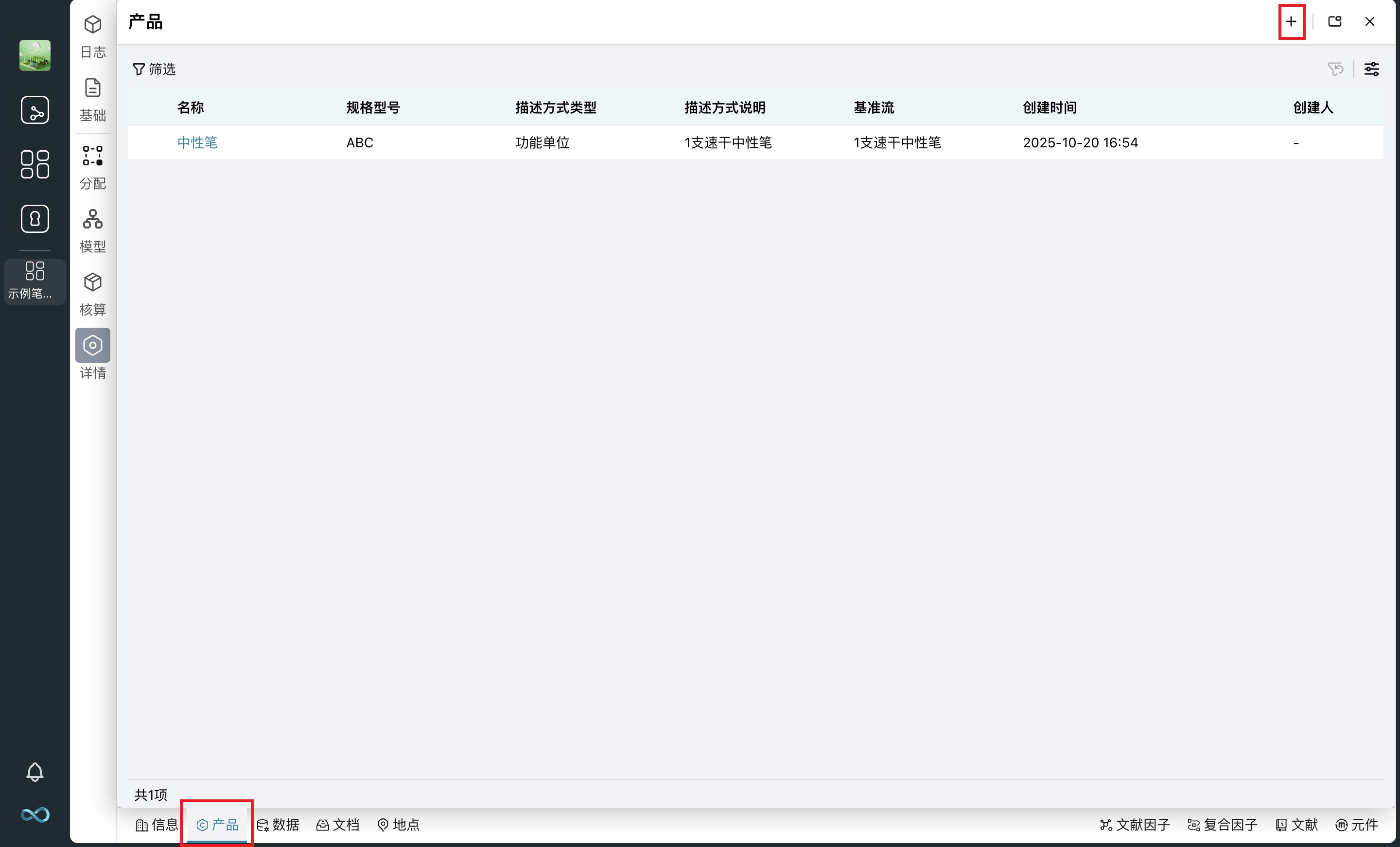1400x847 pixels.
Task: Switch to the 信息 tab
Action: click(x=157, y=824)
